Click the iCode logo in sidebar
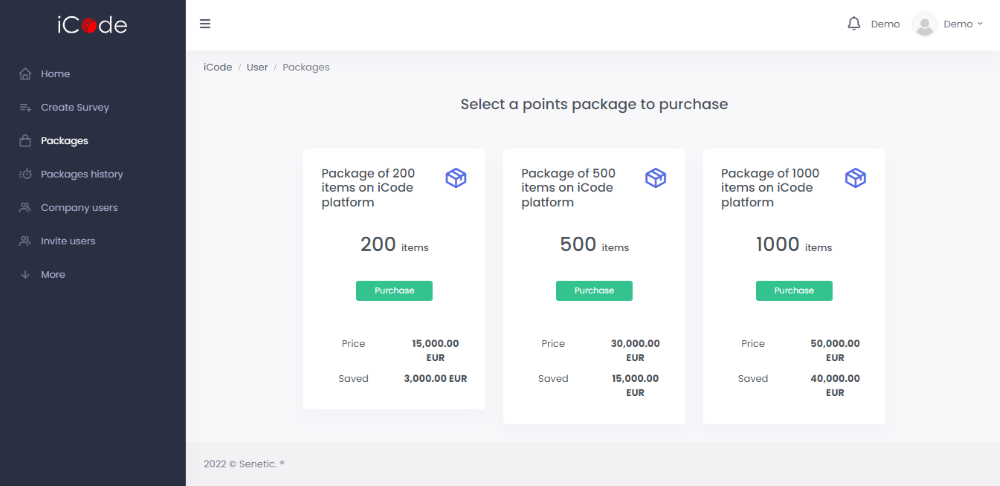This screenshot has width=1000, height=486. click(92, 25)
